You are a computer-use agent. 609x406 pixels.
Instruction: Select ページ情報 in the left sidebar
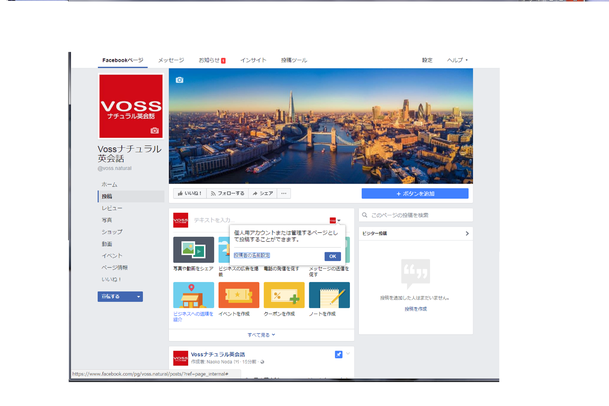click(130, 268)
